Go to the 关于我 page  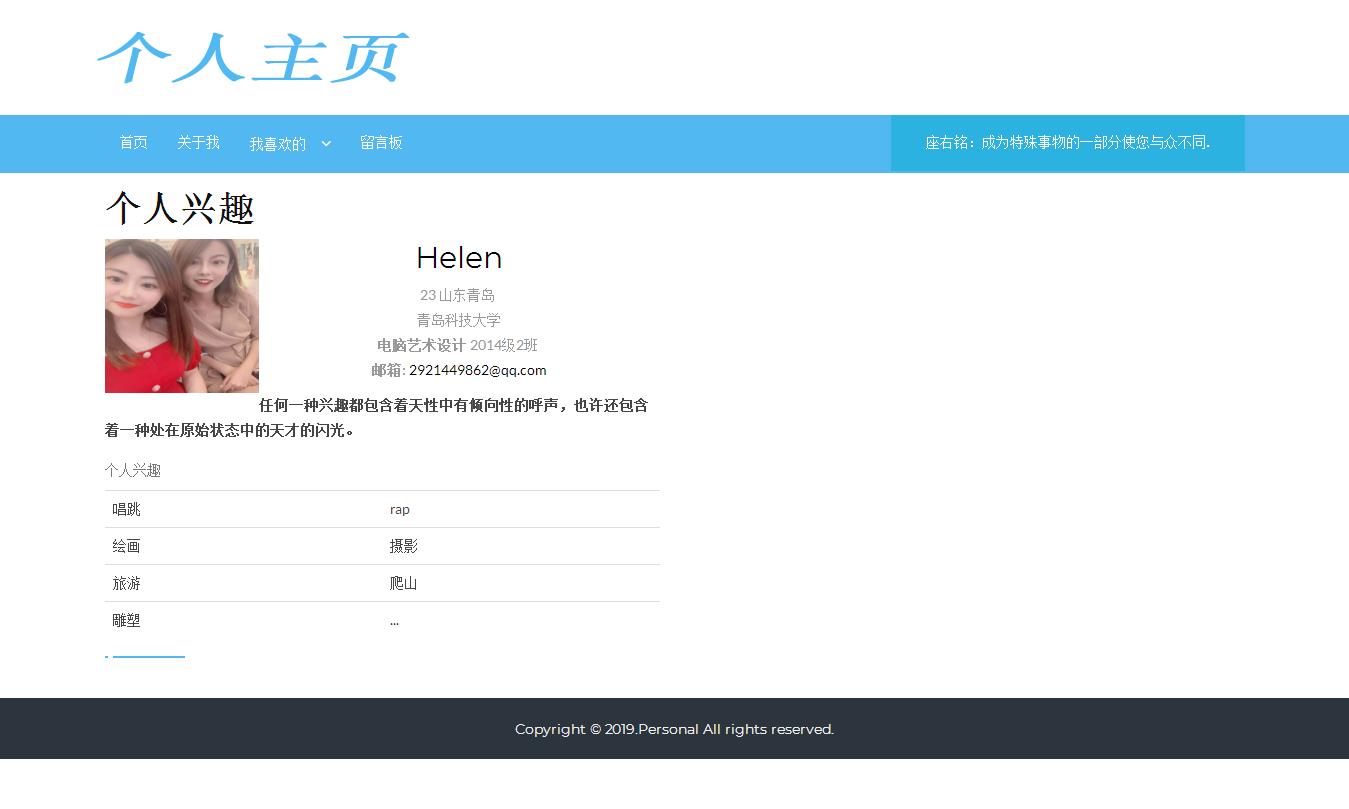pos(198,143)
